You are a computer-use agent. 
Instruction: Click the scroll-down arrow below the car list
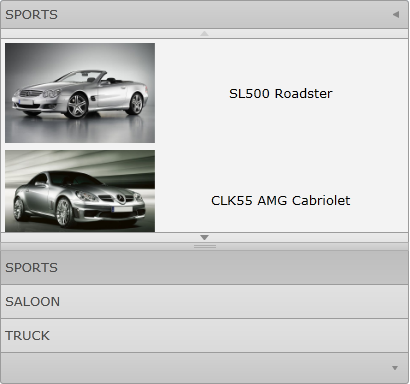pyautogui.click(x=204, y=237)
